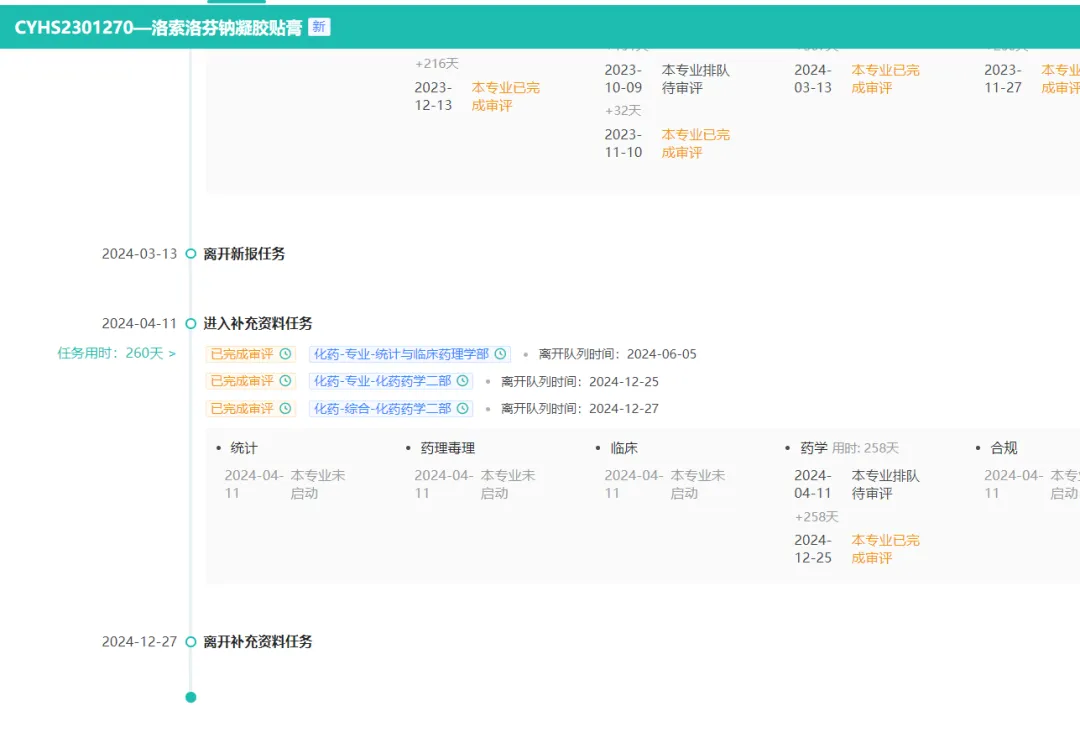Image resolution: width=1080 pixels, height=743 pixels.
Task: Select the 化药-综合-化药药学二部 tag
Action: pyautogui.click(x=382, y=408)
